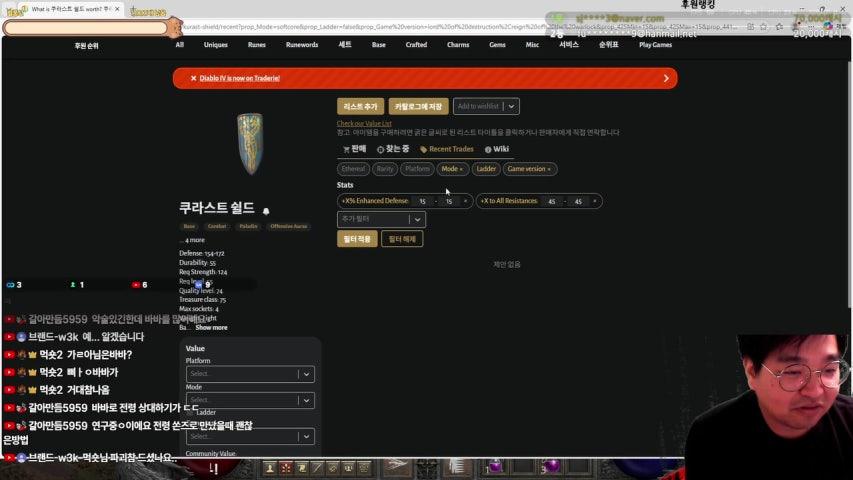Switch to the Wiki tab
The width and height of the screenshot is (853, 480).
pyautogui.click(x=497, y=149)
